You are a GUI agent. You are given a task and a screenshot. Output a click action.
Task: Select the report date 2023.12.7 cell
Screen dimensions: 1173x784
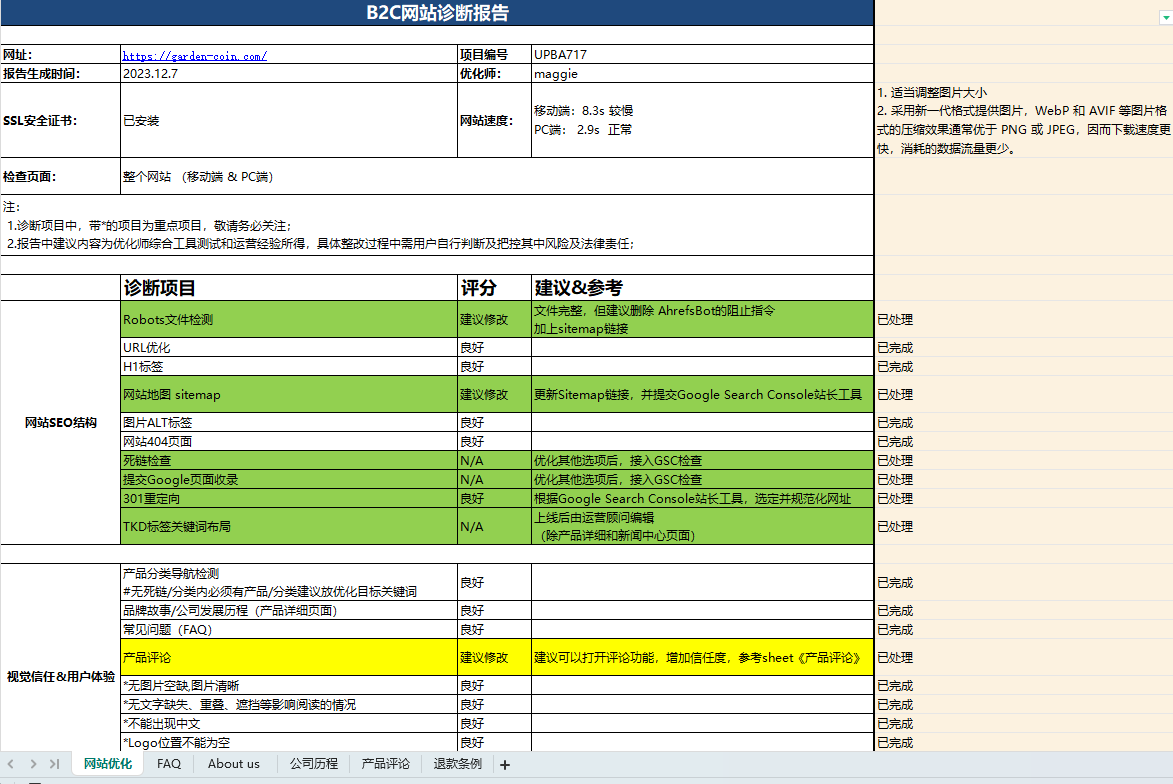(x=289, y=73)
